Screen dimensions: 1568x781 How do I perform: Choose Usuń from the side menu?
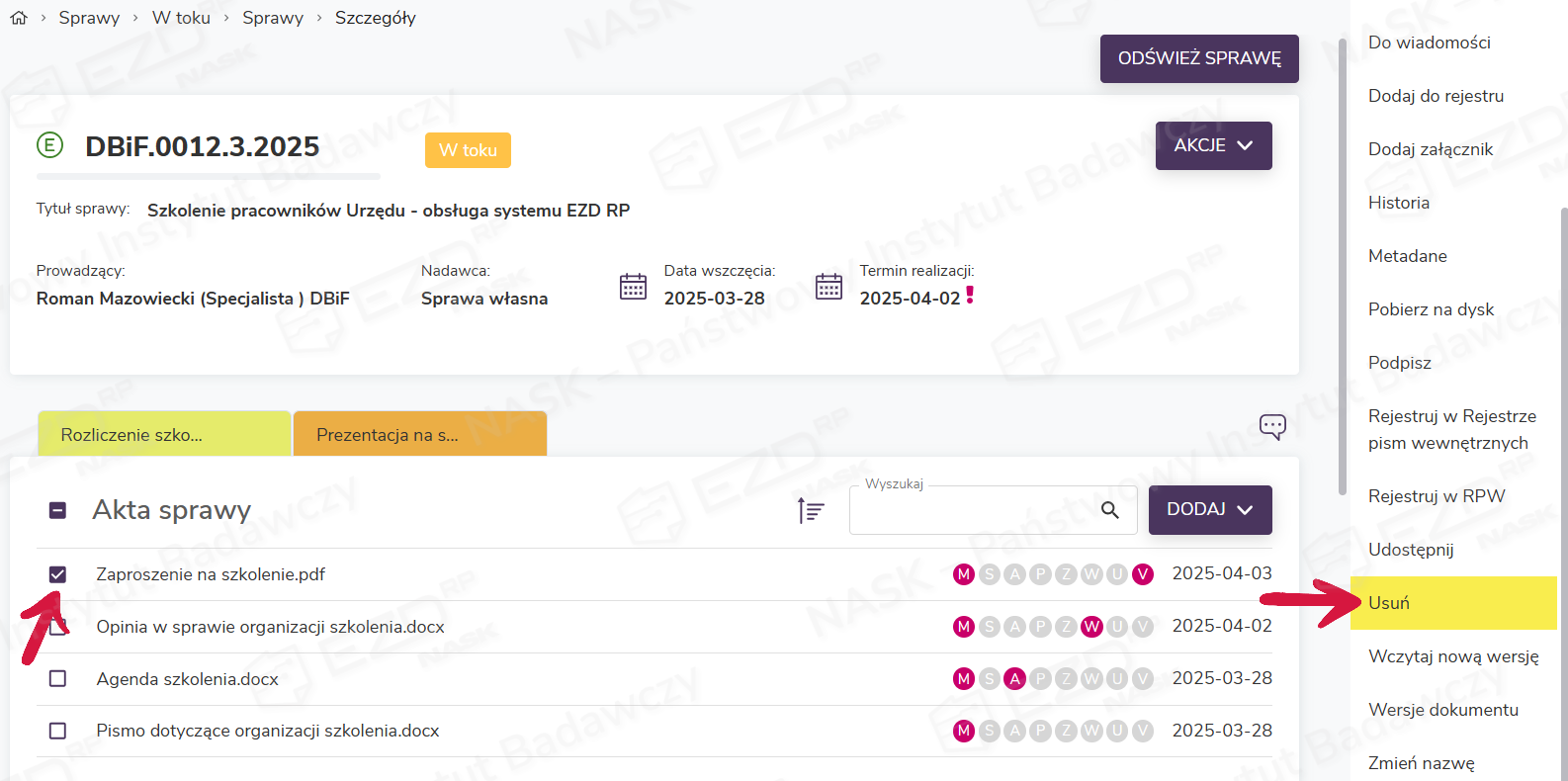pyautogui.click(x=1389, y=603)
